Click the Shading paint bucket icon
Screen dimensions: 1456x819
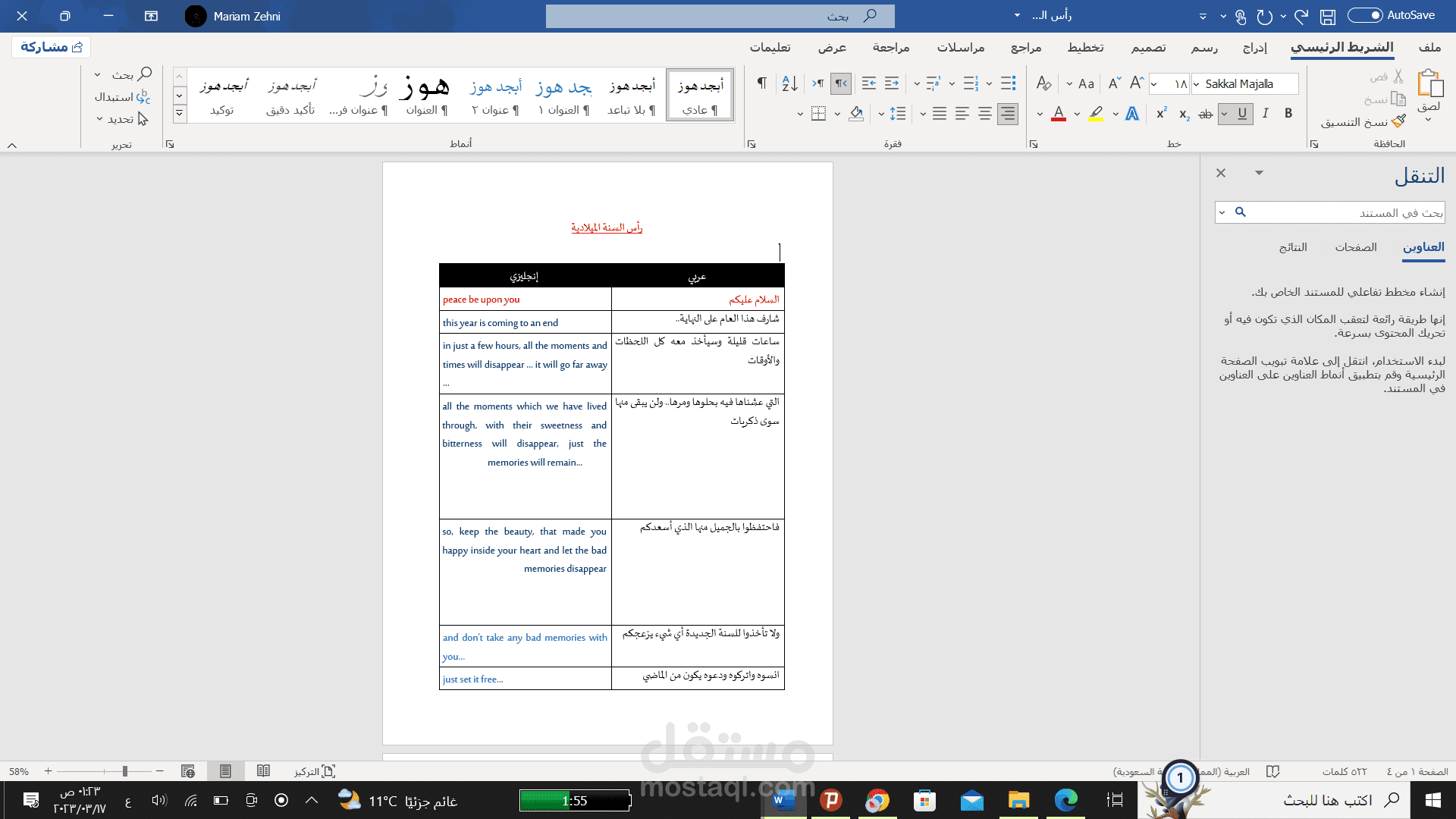pyautogui.click(x=856, y=114)
